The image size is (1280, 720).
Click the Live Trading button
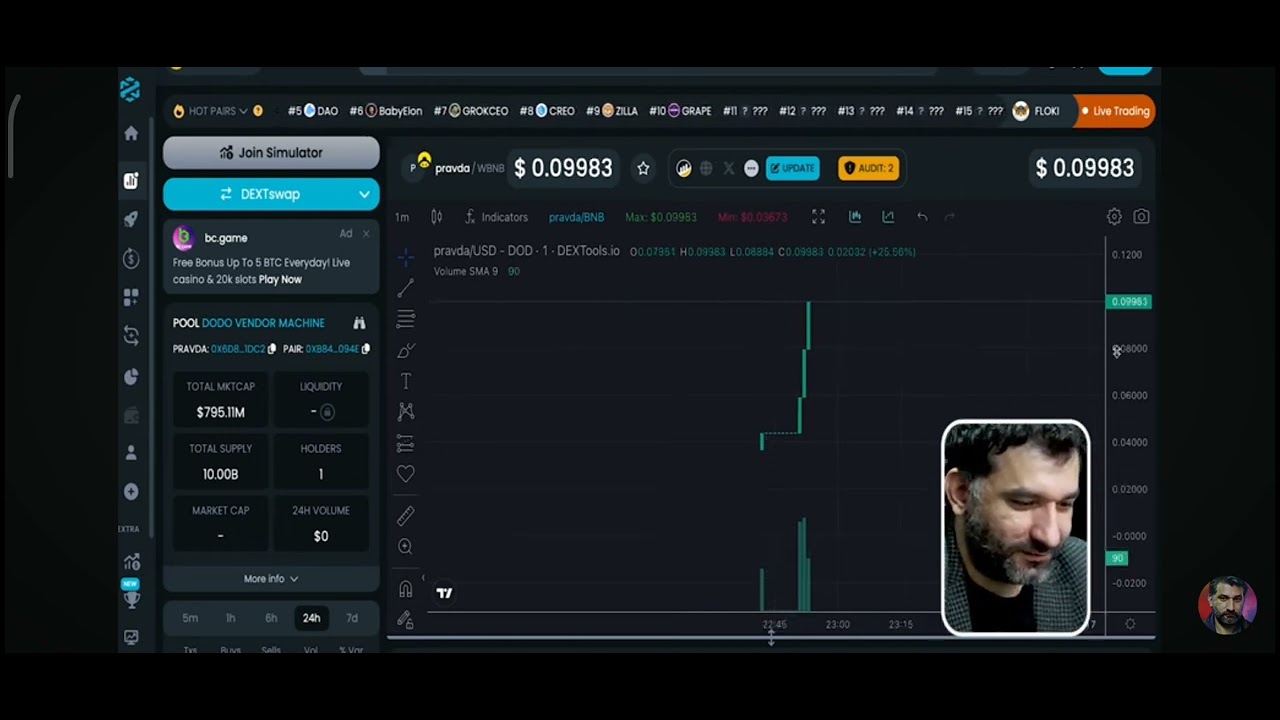[x=1115, y=111]
